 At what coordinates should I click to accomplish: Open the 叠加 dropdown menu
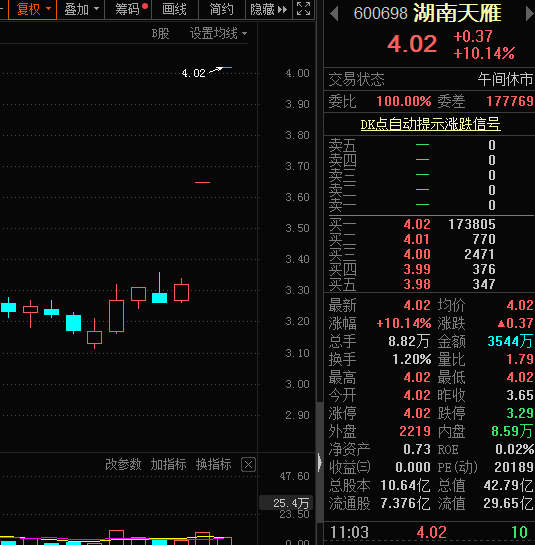click(x=81, y=9)
